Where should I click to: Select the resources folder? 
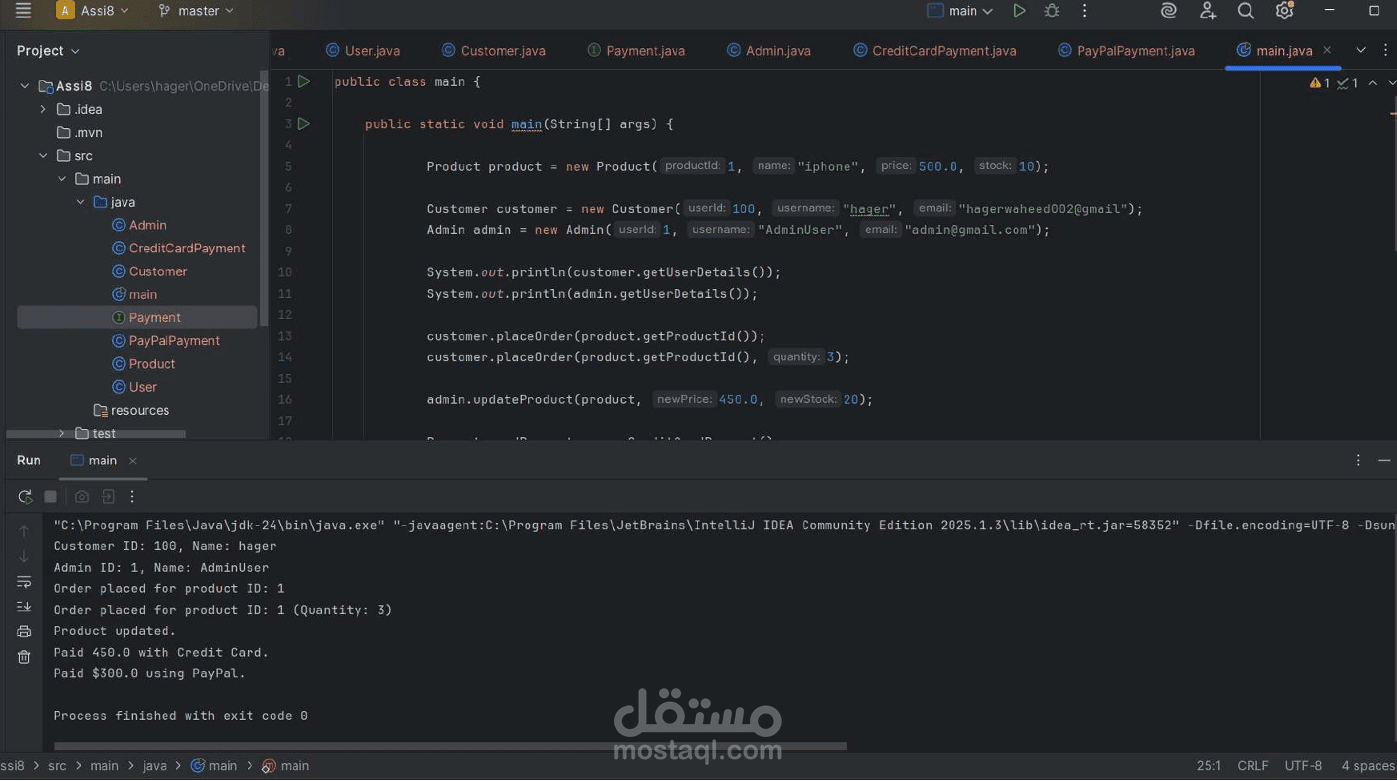click(131, 410)
